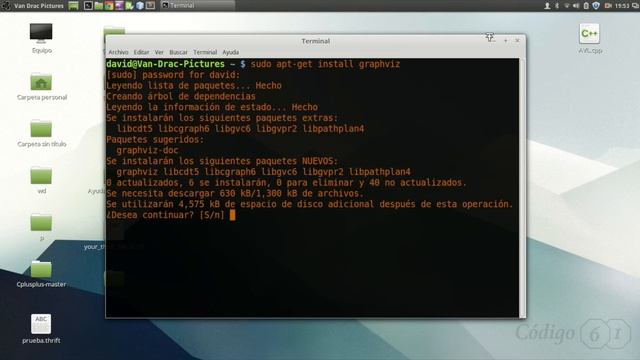Viewport: 640px width, 360px height.
Task: Open the Terminal menu in menu bar
Action: (205, 52)
